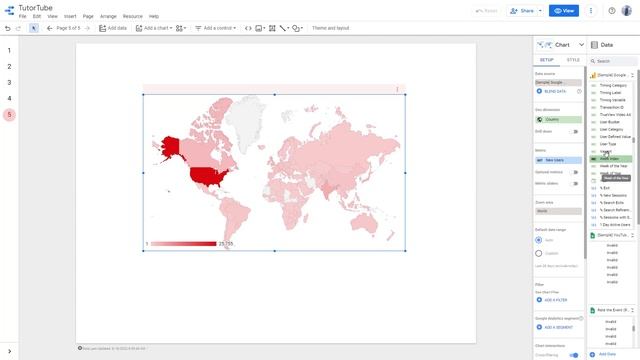Click the Theme and layout button
Screen dimensions: 640x360
point(331,28)
